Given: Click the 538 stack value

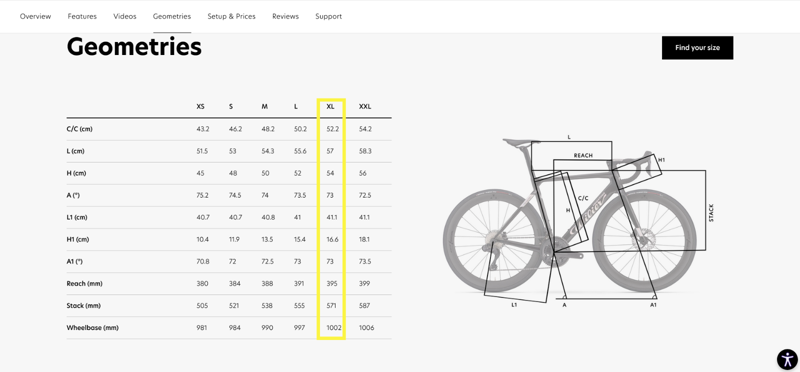Looking at the screenshot, I should (267, 306).
